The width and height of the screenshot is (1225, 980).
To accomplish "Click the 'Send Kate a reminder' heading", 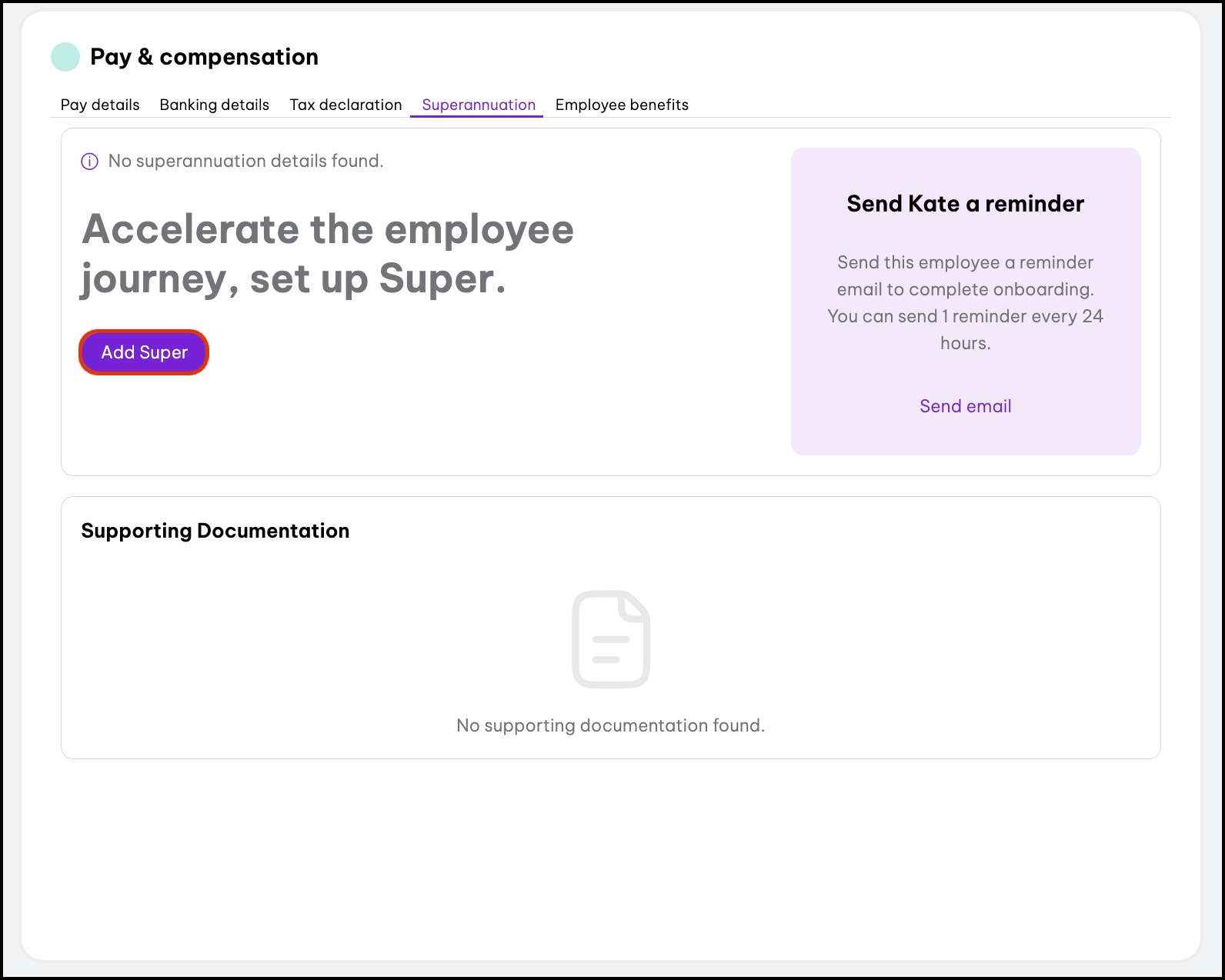I will [x=965, y=204].
